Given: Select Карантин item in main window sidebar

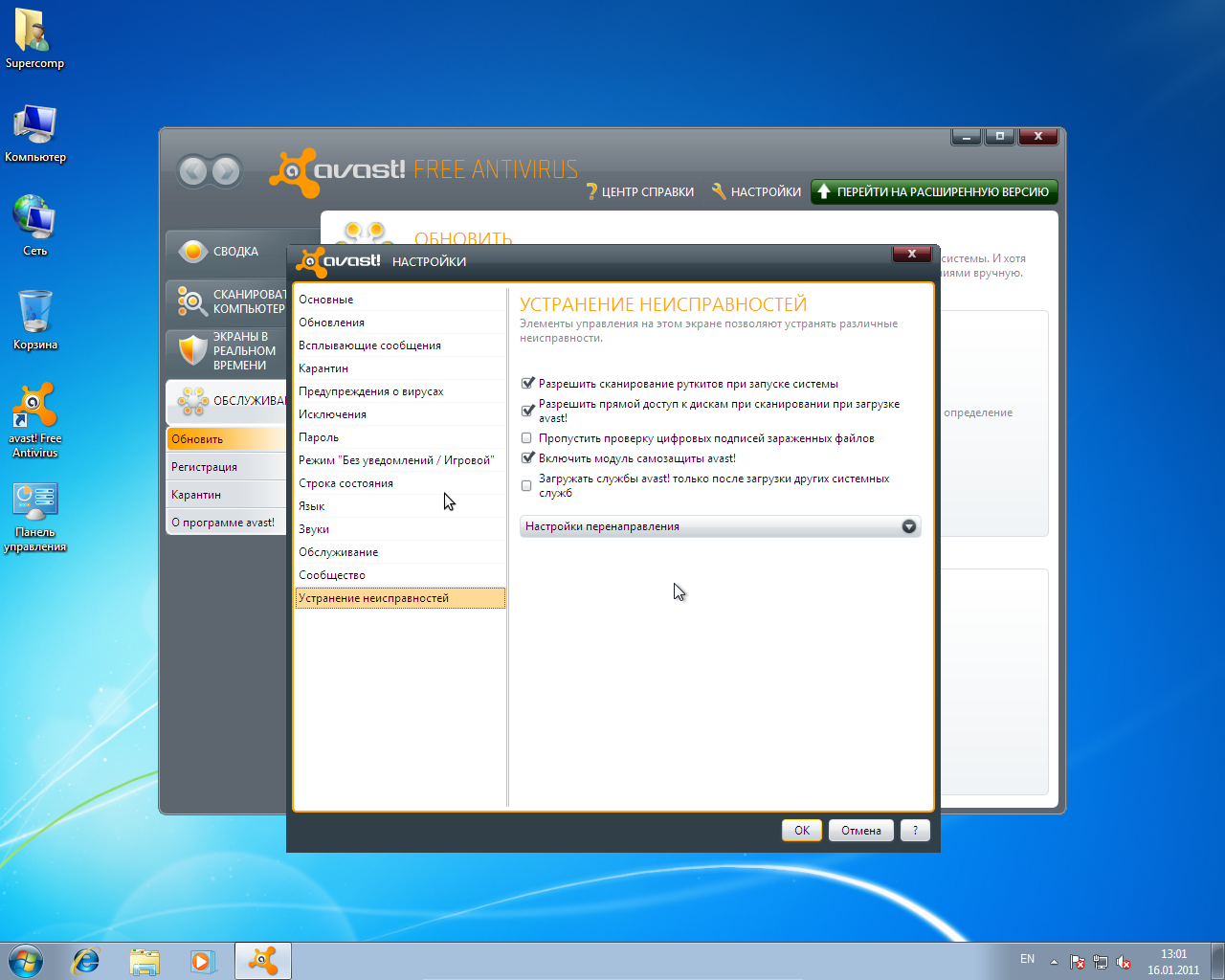Looking at the screenshot, I should click(227, 495).
